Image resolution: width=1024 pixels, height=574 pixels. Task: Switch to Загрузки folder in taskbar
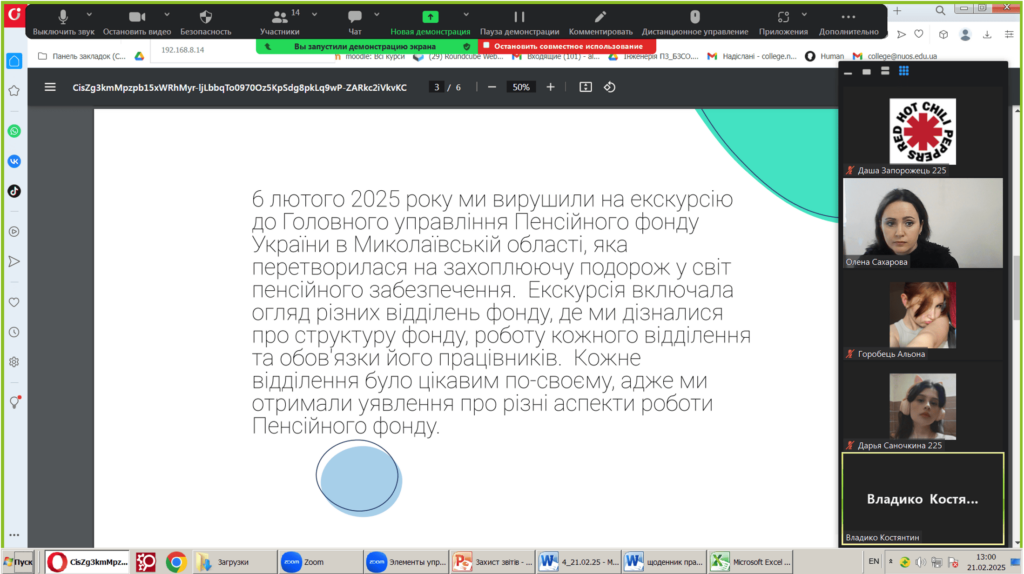234,562
